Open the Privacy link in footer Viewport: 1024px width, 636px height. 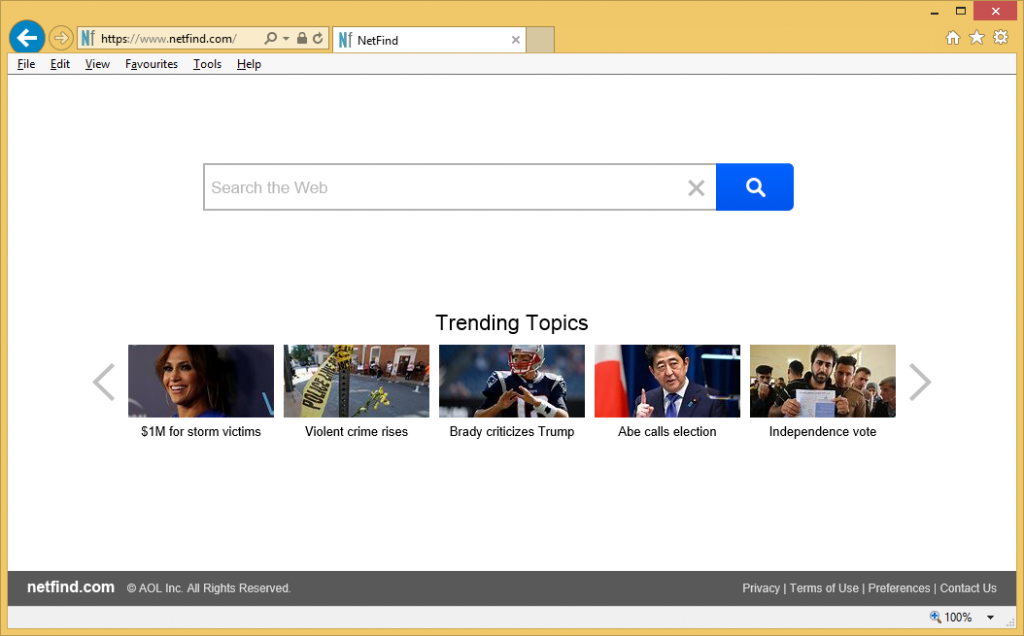(x=760, y=588)
